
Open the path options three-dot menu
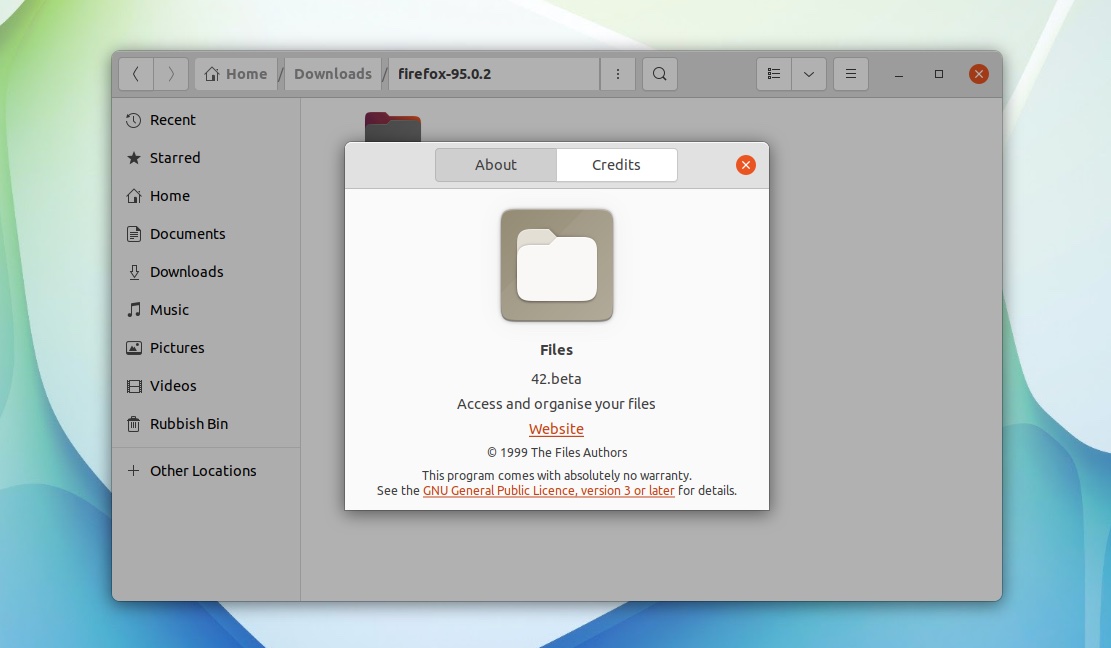click(x=618, y=74)
